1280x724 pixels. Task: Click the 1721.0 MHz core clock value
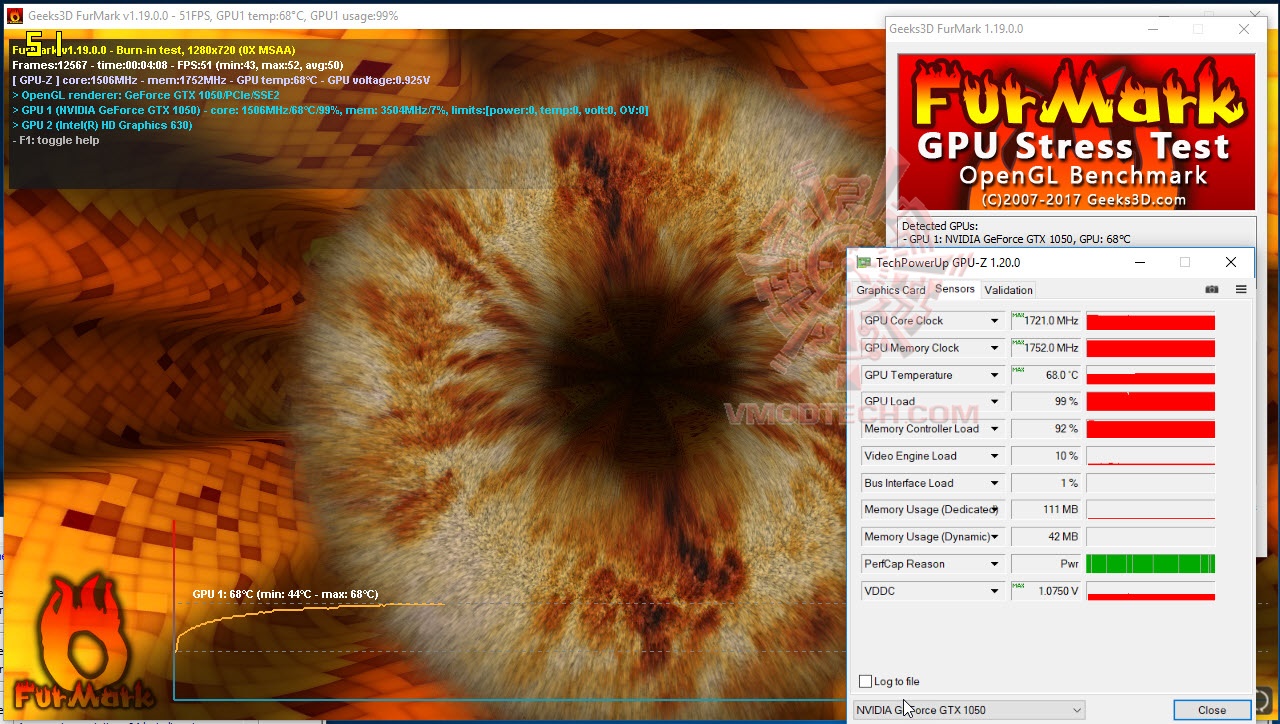click(x=1046, y=321)
